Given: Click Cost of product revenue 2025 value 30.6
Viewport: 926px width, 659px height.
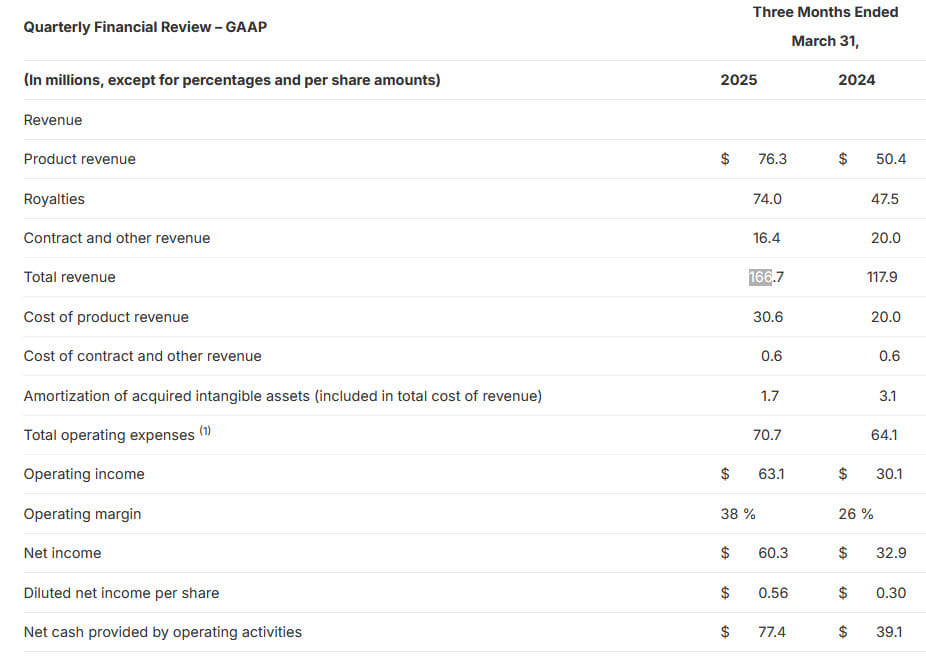Looking at the screenshot, I should [x=767, y=317].
